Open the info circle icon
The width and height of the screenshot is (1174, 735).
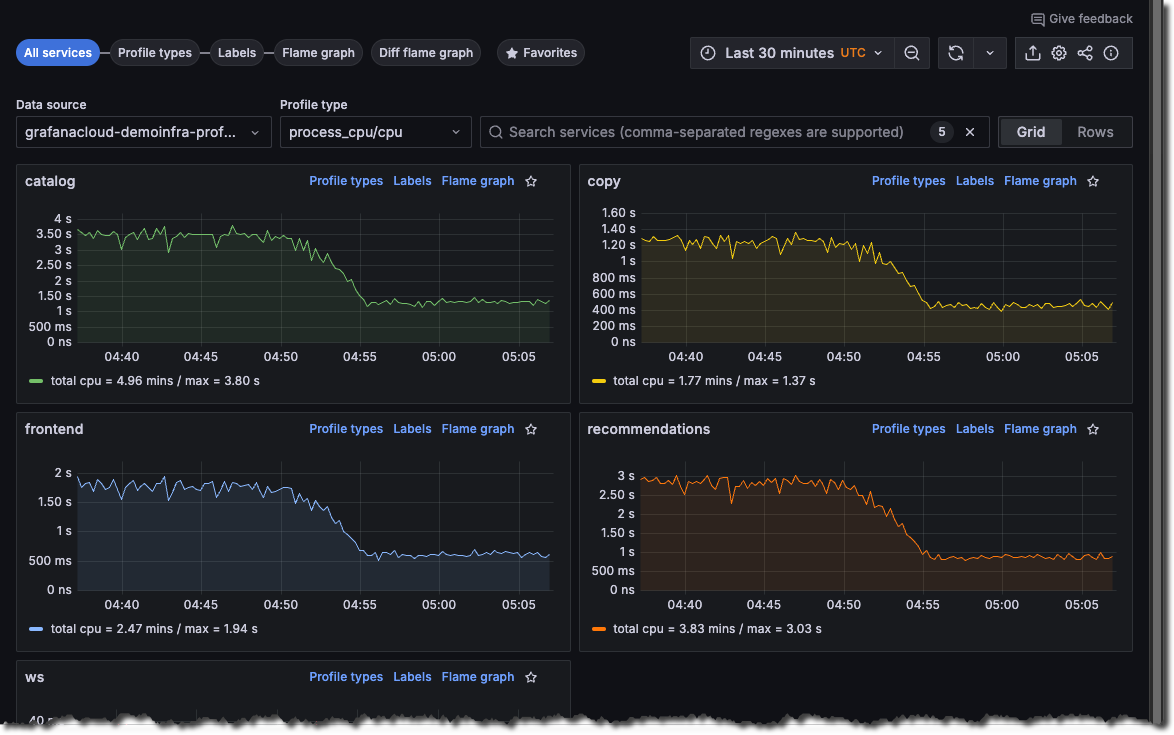pos(1111,53)
